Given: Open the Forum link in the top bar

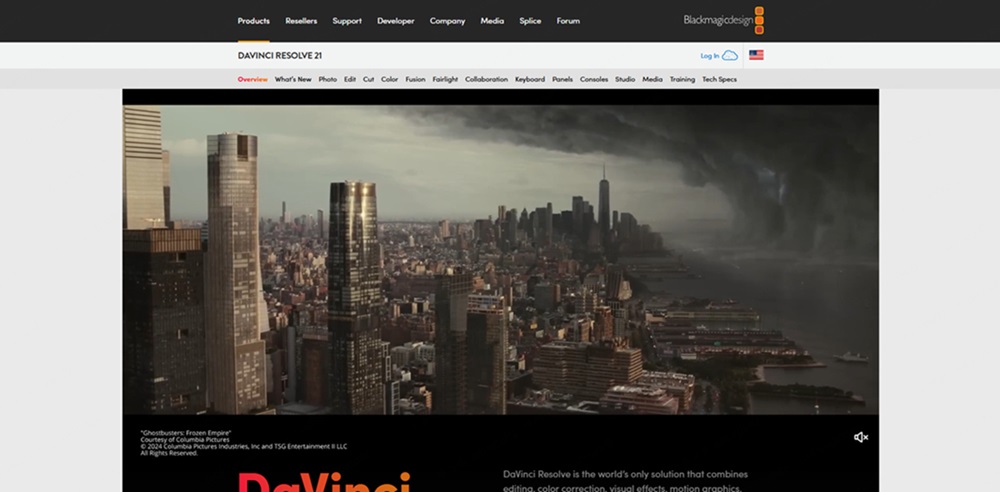Looking at the screenshot, I should [x=568, y=21].
